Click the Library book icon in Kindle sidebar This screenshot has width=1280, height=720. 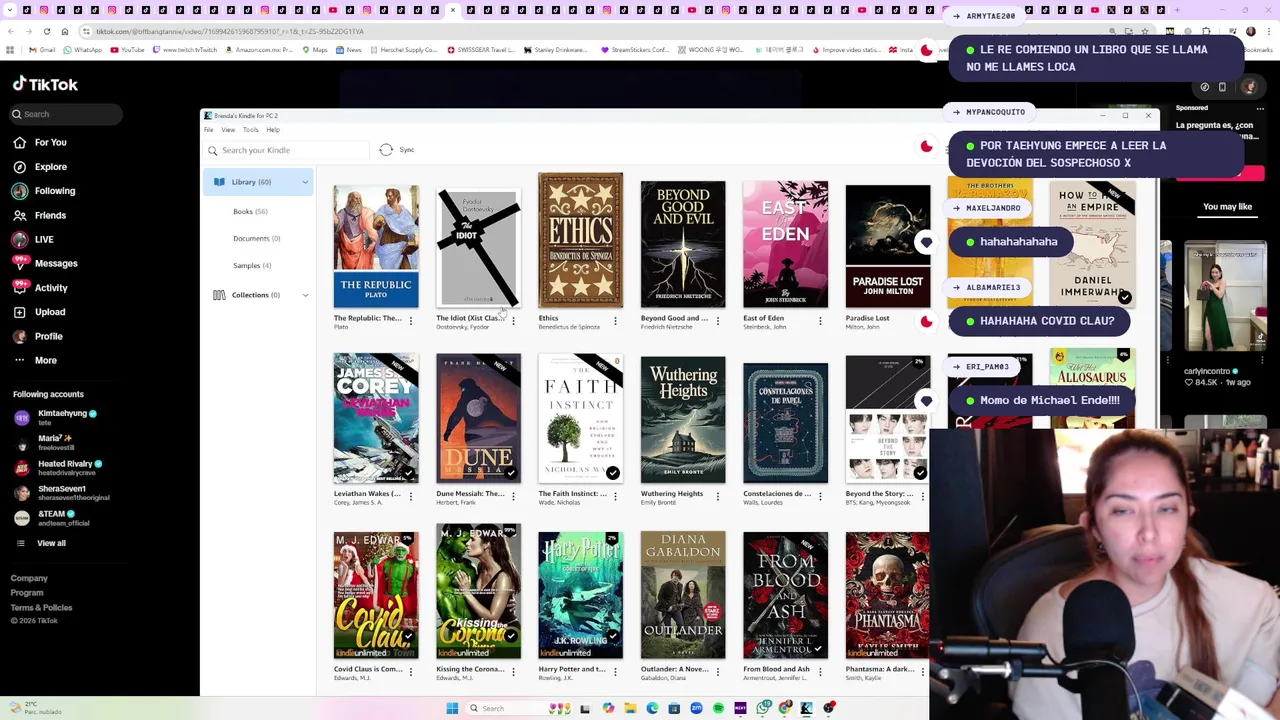click(x=219, y=182)
